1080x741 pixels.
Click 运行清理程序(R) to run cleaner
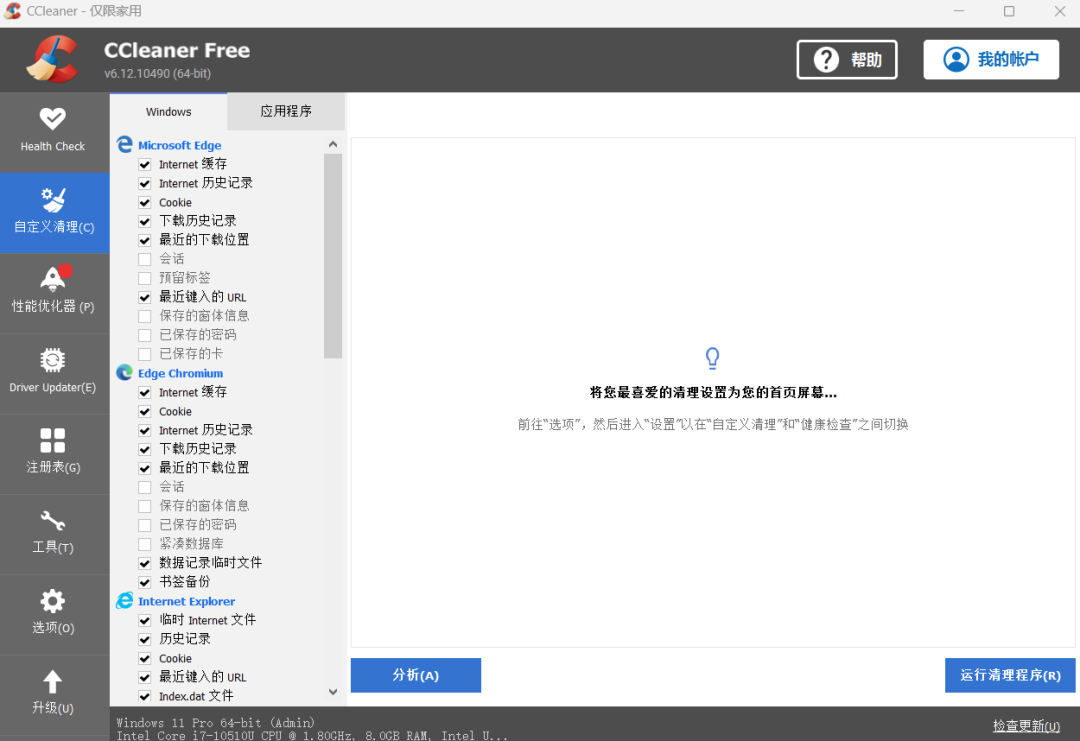pos(1010,675)
